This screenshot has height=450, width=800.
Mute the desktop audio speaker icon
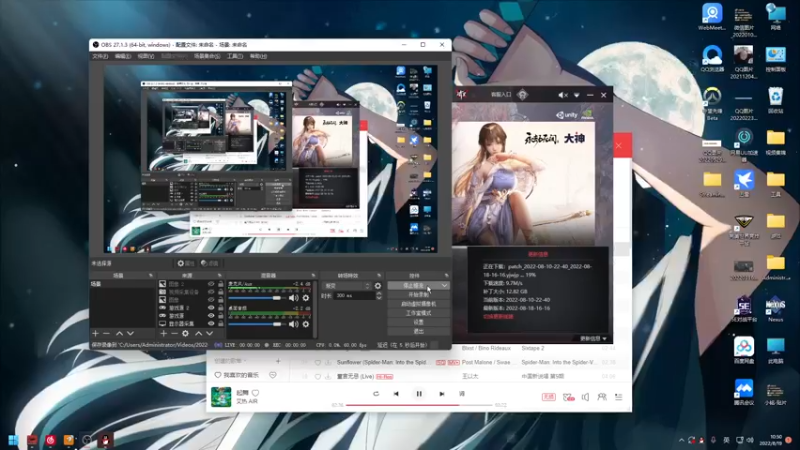coord(293,324)
